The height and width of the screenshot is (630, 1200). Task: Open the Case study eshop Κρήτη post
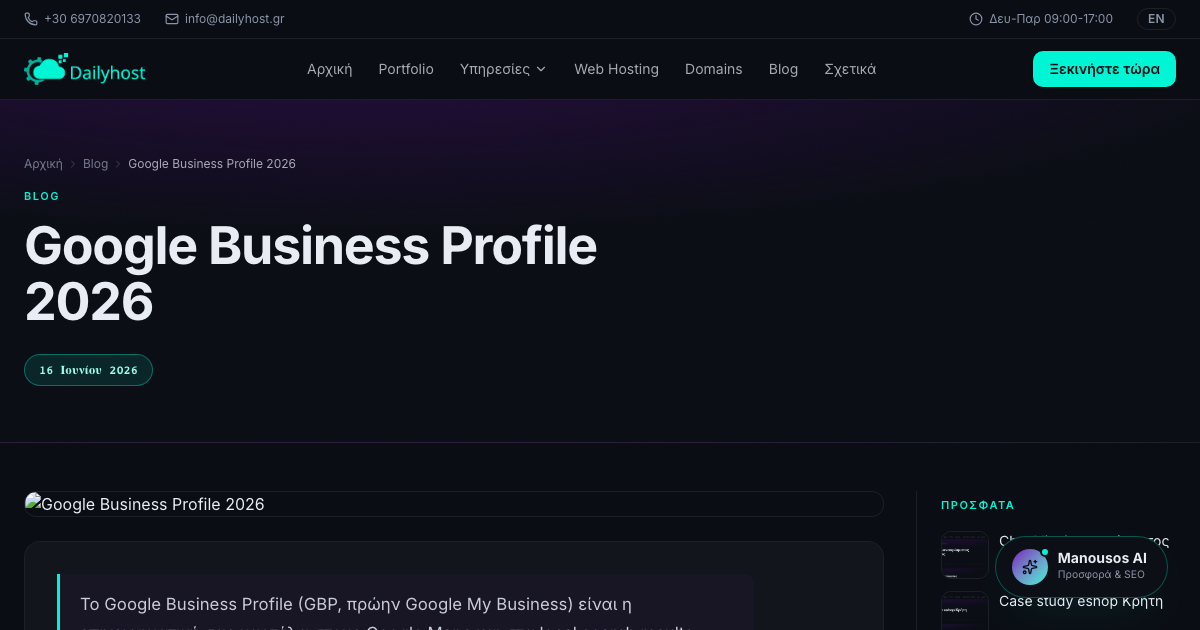tap(1081, 601)
